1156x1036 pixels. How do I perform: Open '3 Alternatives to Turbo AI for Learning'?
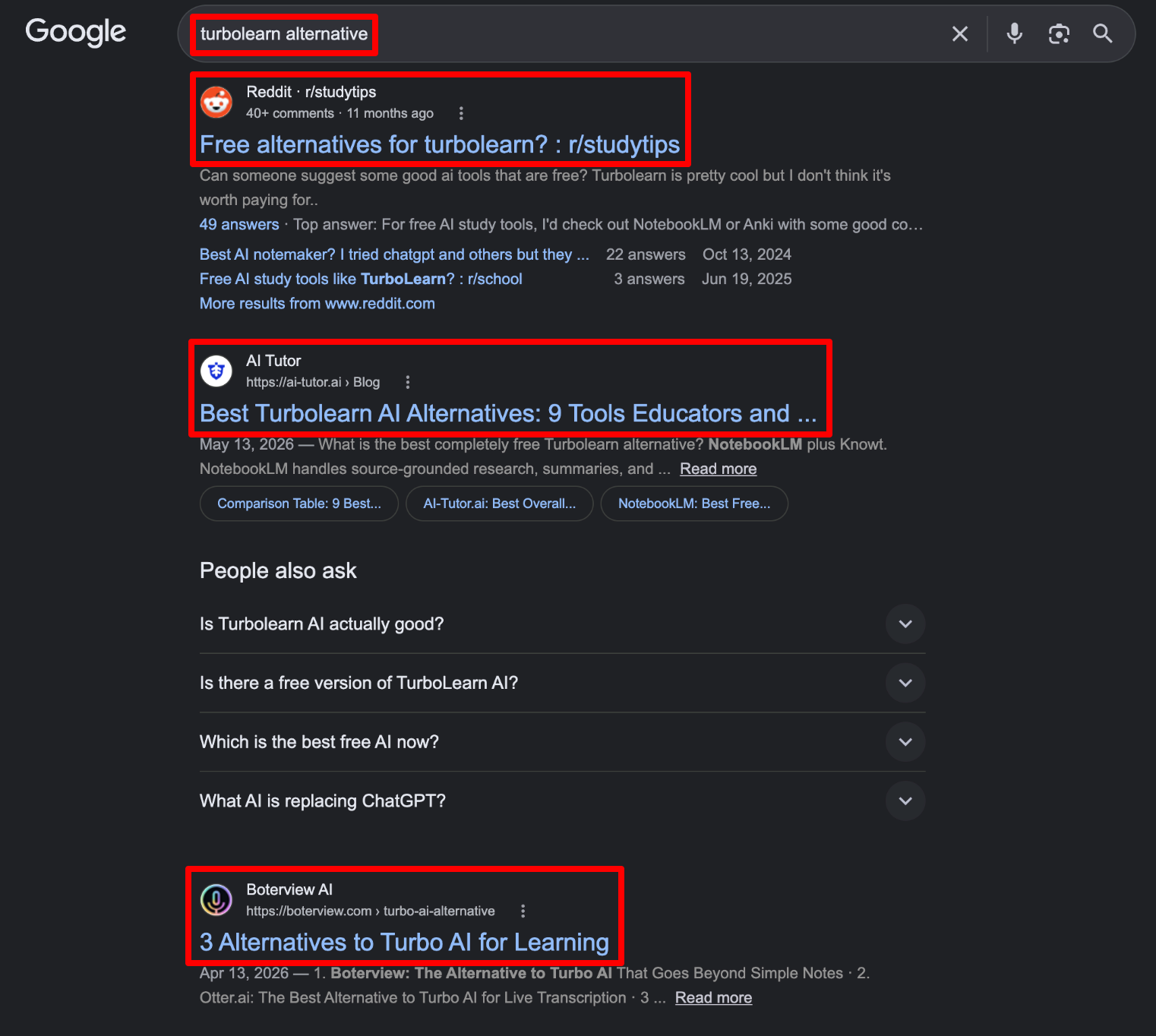[404, 942]
